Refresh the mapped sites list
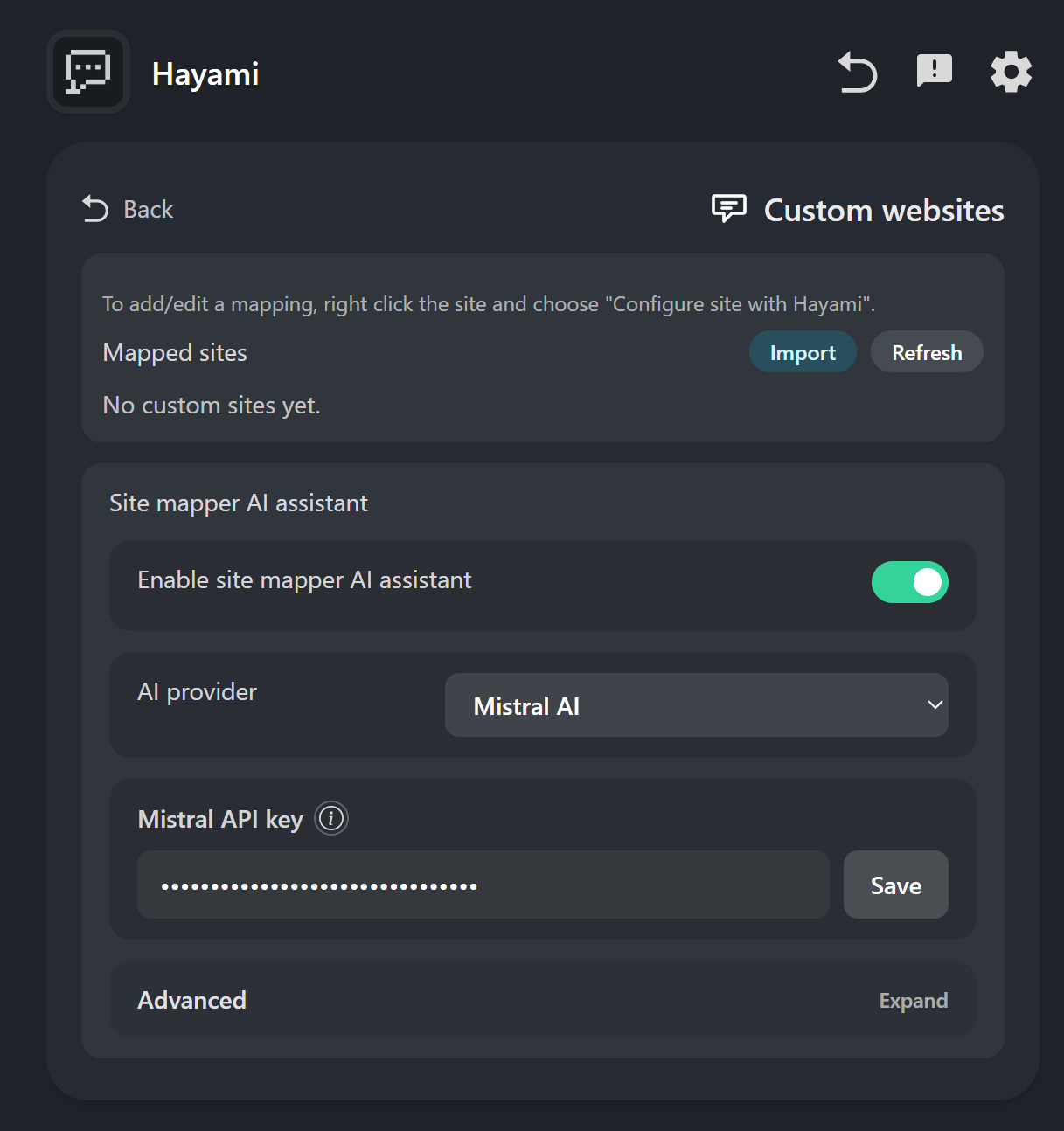The width and height of the screenshot is (1064, 1131). click(927, 352)
